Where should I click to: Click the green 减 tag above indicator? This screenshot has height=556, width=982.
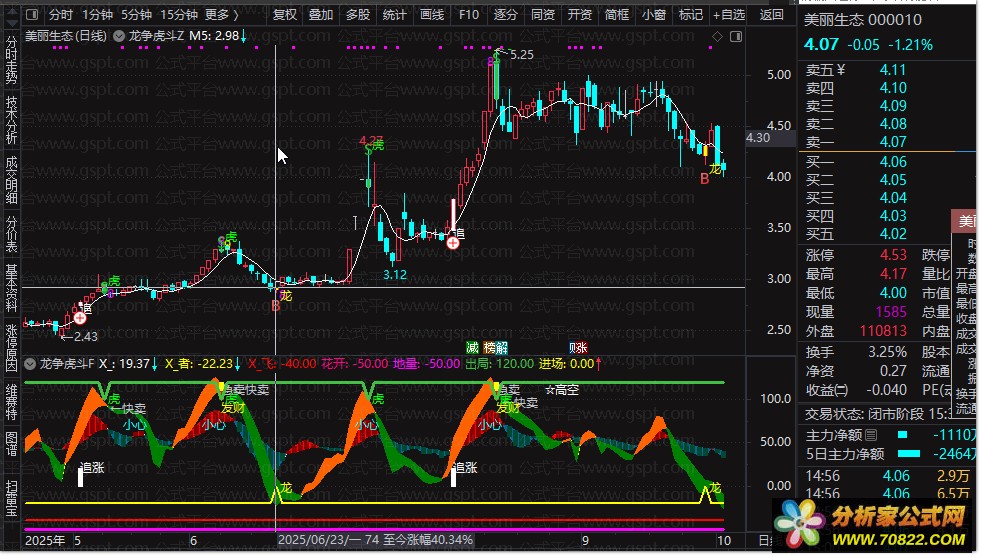(472, 348)
